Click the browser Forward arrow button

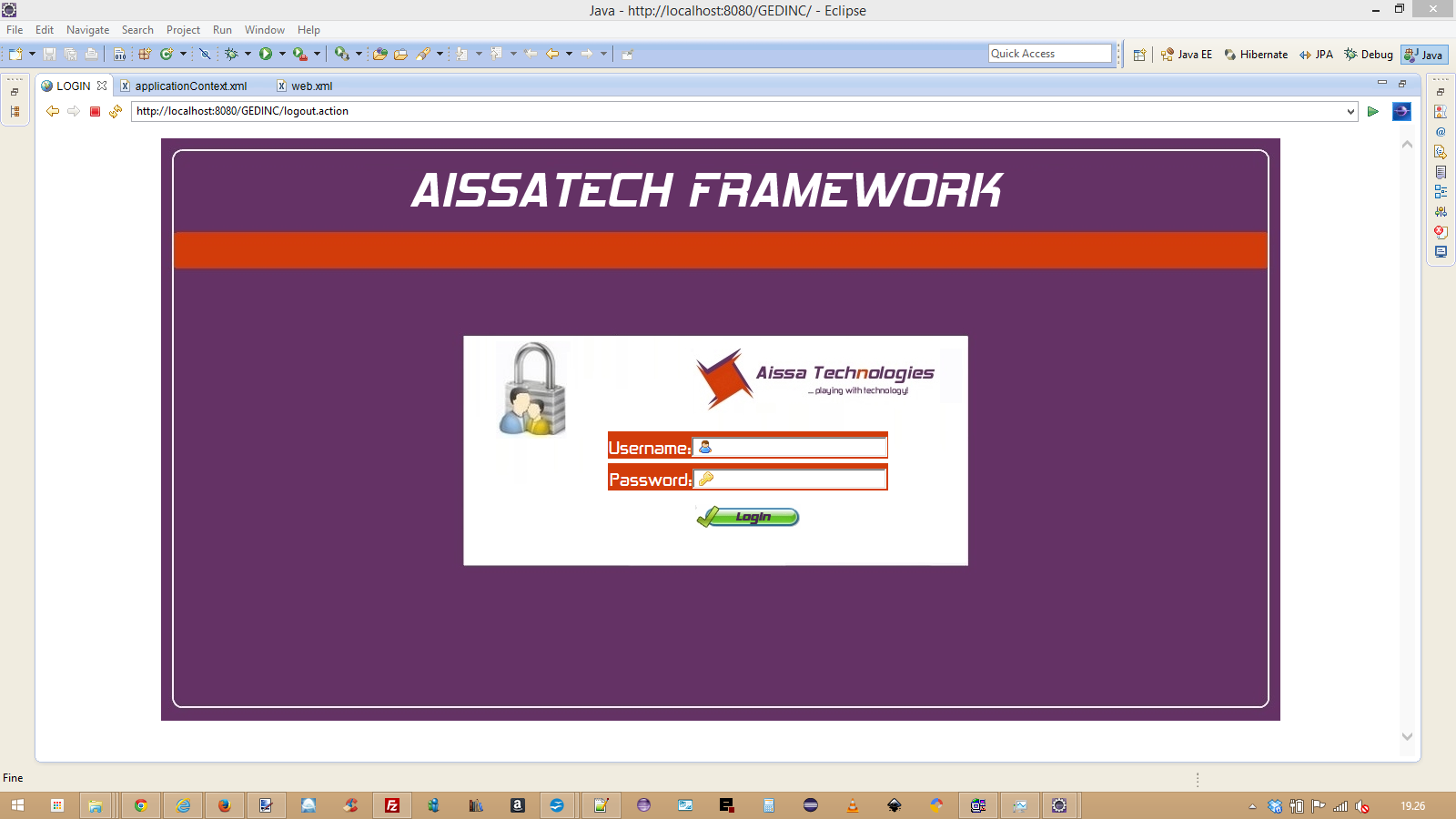tap(74, 111)
